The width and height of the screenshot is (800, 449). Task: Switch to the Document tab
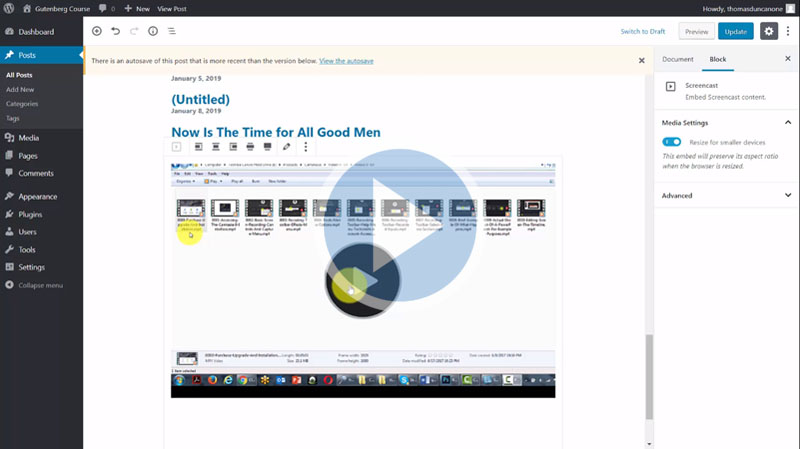(x=677, y=60)
